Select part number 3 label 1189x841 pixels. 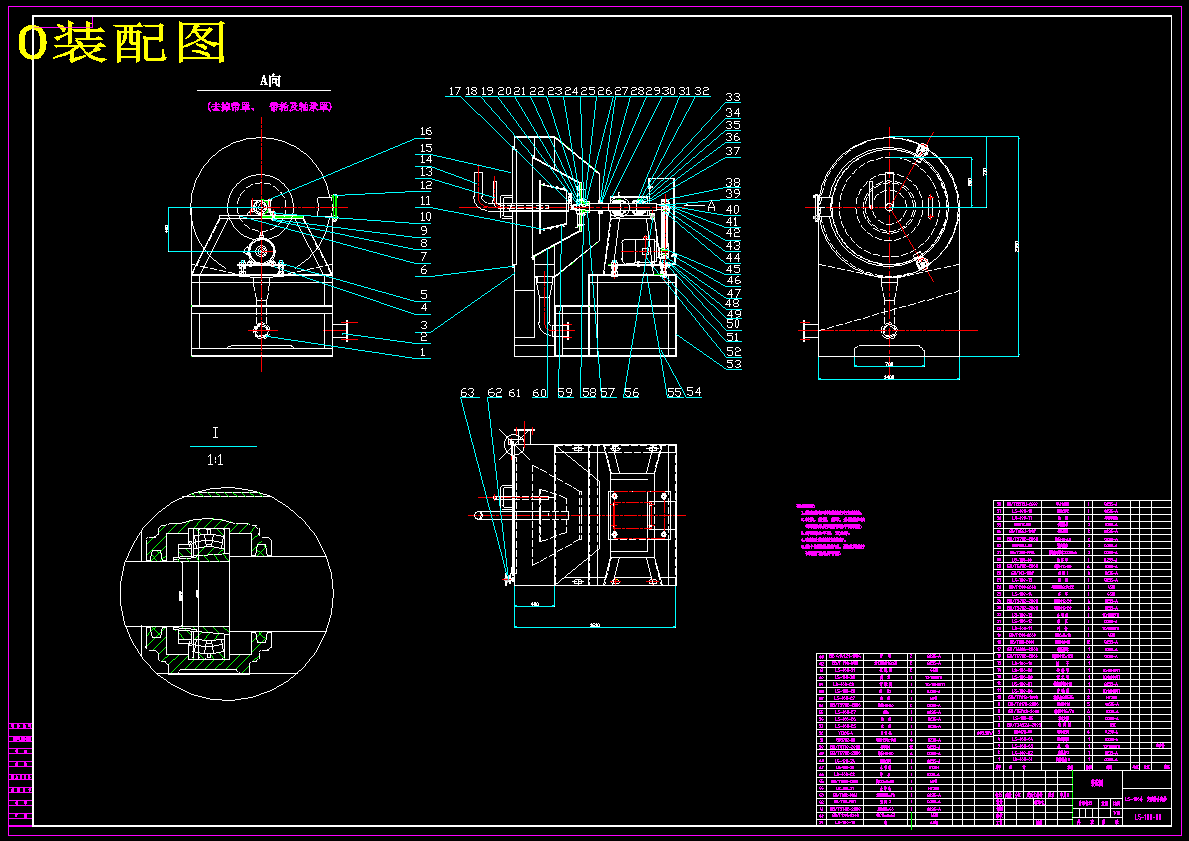[423, 325]
